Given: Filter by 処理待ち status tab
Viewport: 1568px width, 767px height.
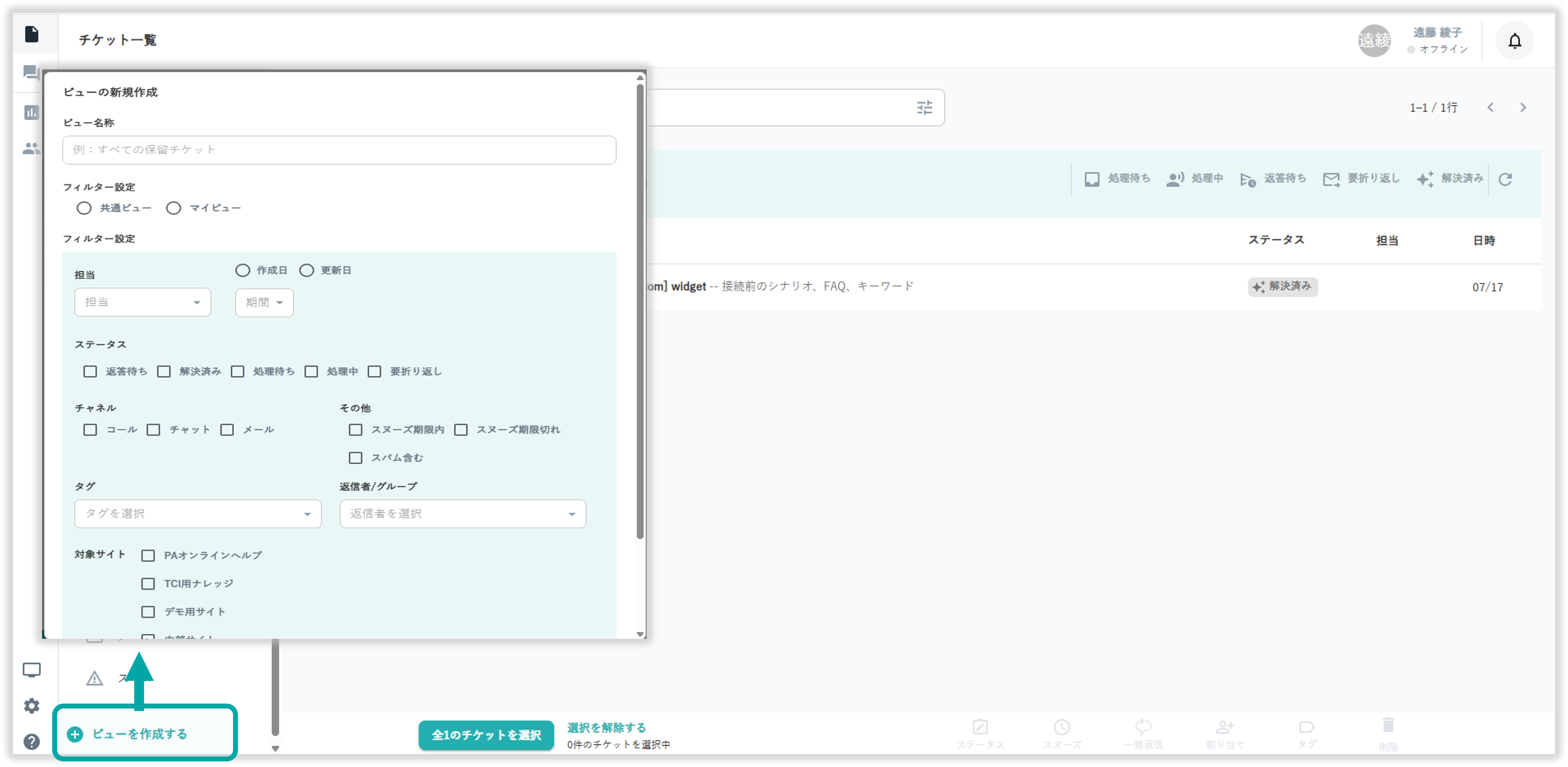Looking at the screenshot, I should pyautogui.click(x=1117, y=179).
